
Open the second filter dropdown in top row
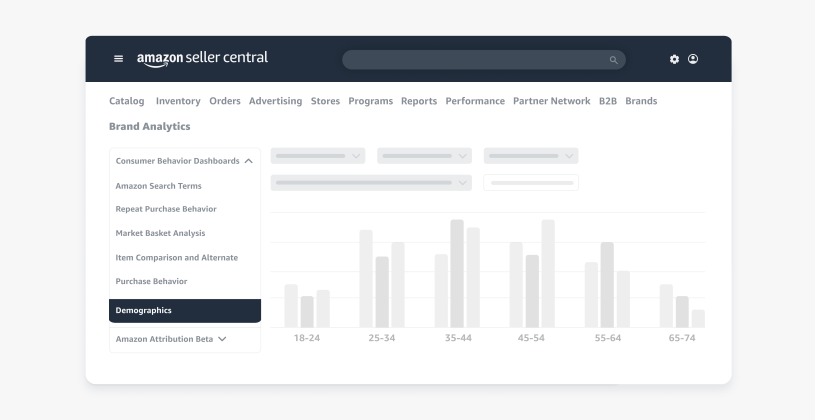tap(424, 155)
